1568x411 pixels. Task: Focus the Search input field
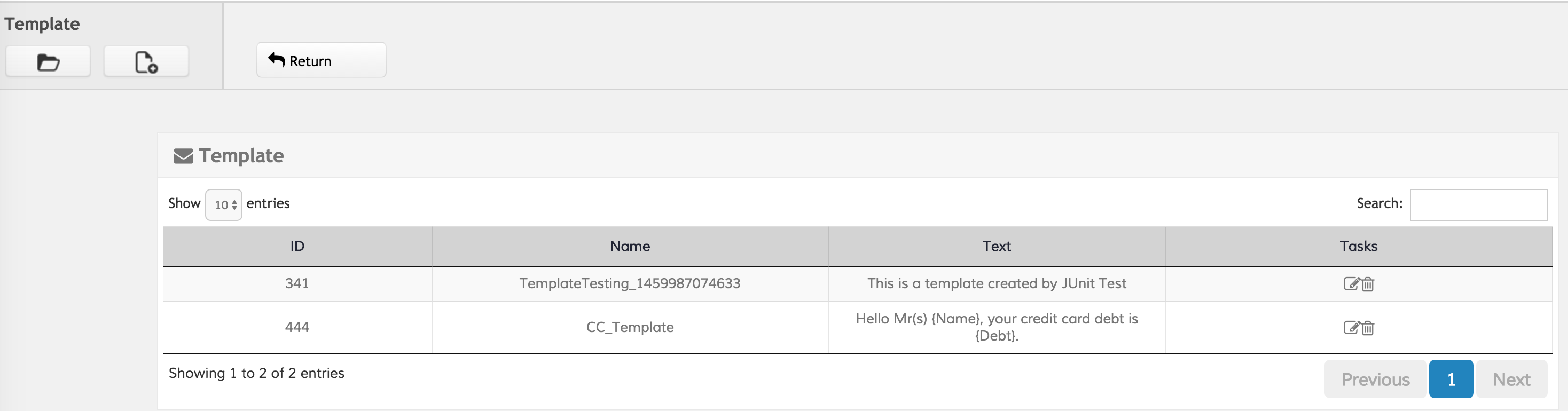click(1478, 205)
